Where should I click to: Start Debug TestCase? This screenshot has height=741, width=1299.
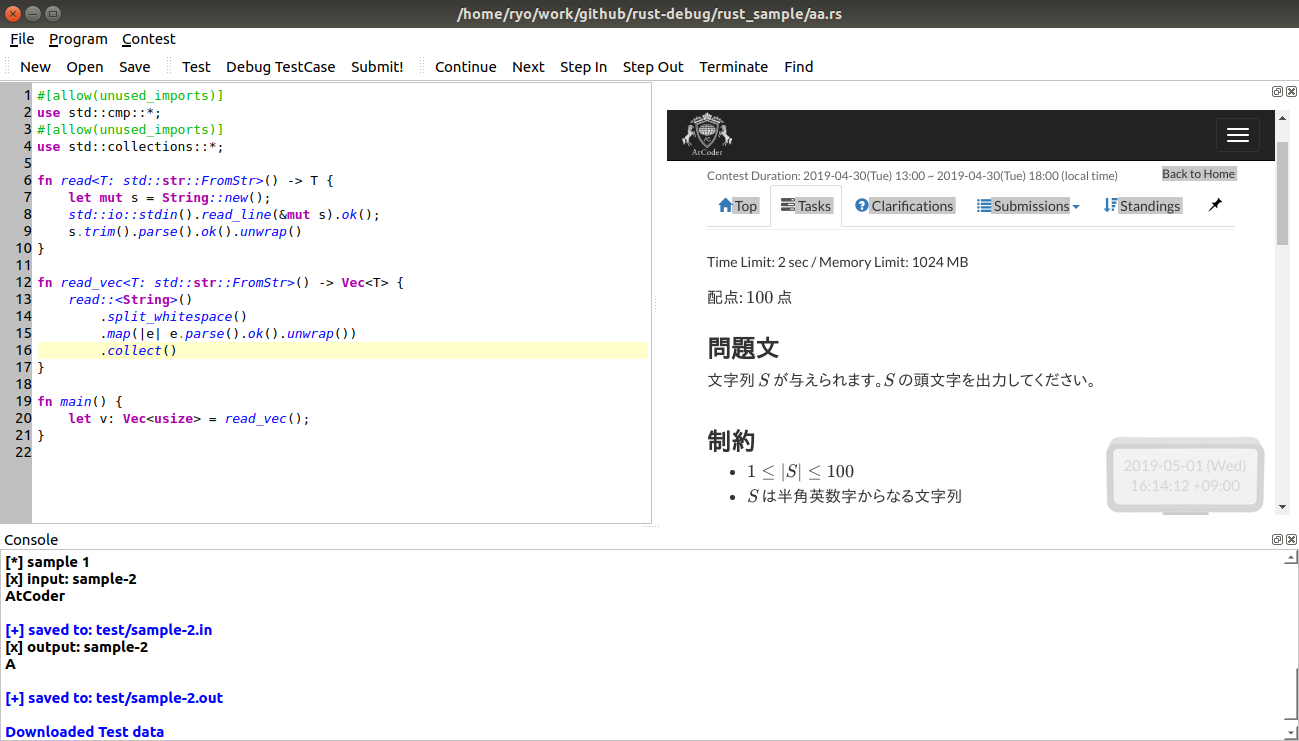pyautogui.click(x=281, y=67)
